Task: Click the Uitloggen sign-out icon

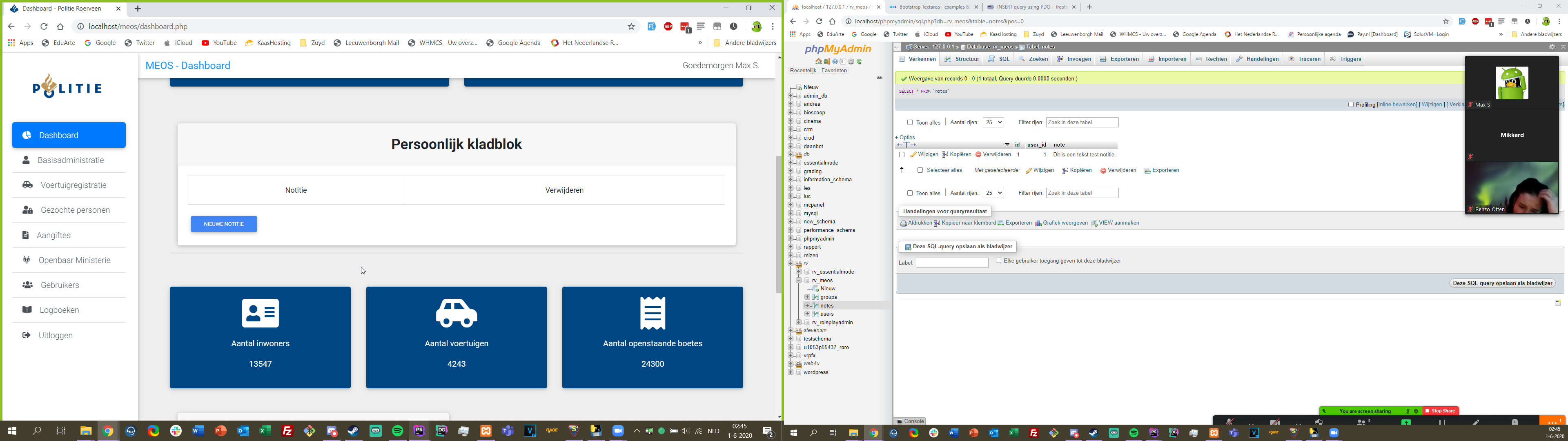Action: [26, 335]
